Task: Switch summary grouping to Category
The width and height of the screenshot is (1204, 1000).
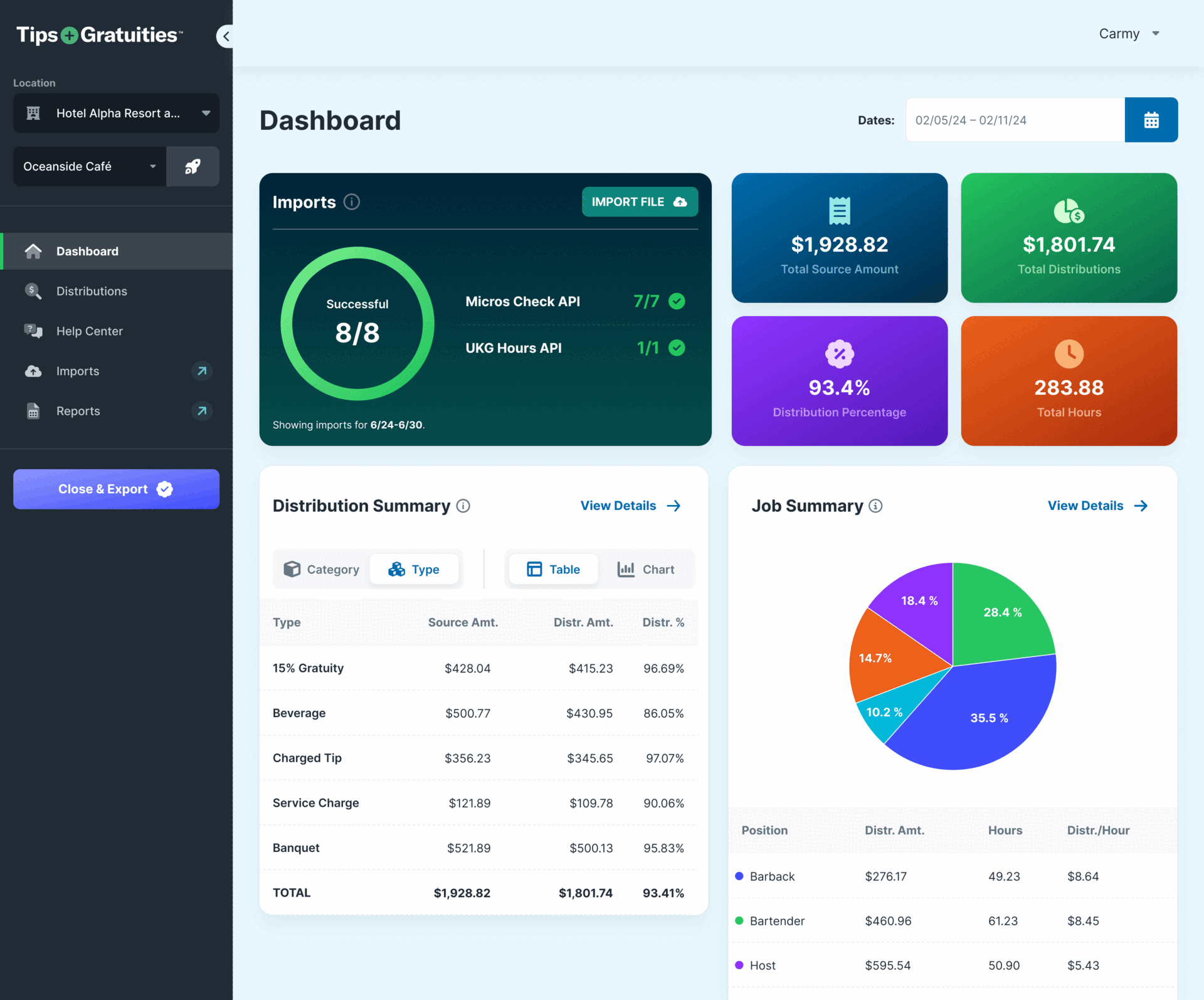Action: click(x=322, y=569)
